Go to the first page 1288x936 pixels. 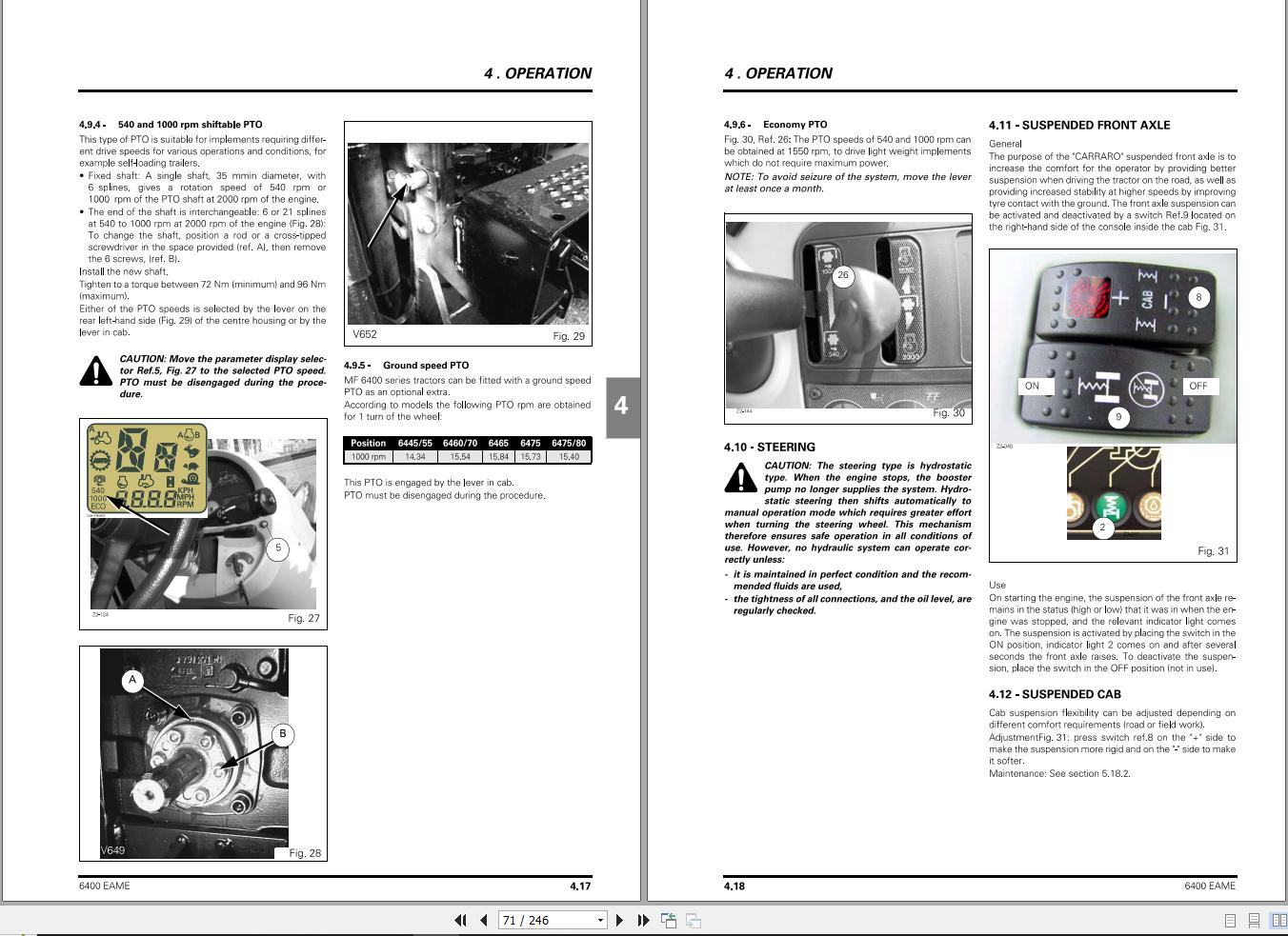(461, 920)
